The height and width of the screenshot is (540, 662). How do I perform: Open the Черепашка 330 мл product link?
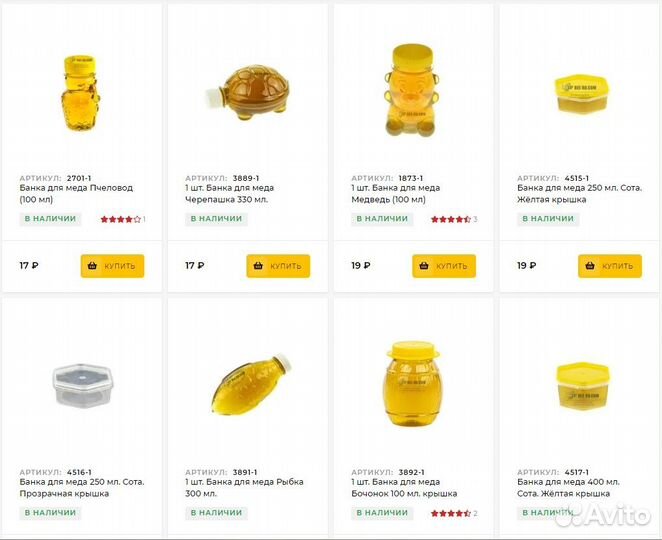pos(228,193)
